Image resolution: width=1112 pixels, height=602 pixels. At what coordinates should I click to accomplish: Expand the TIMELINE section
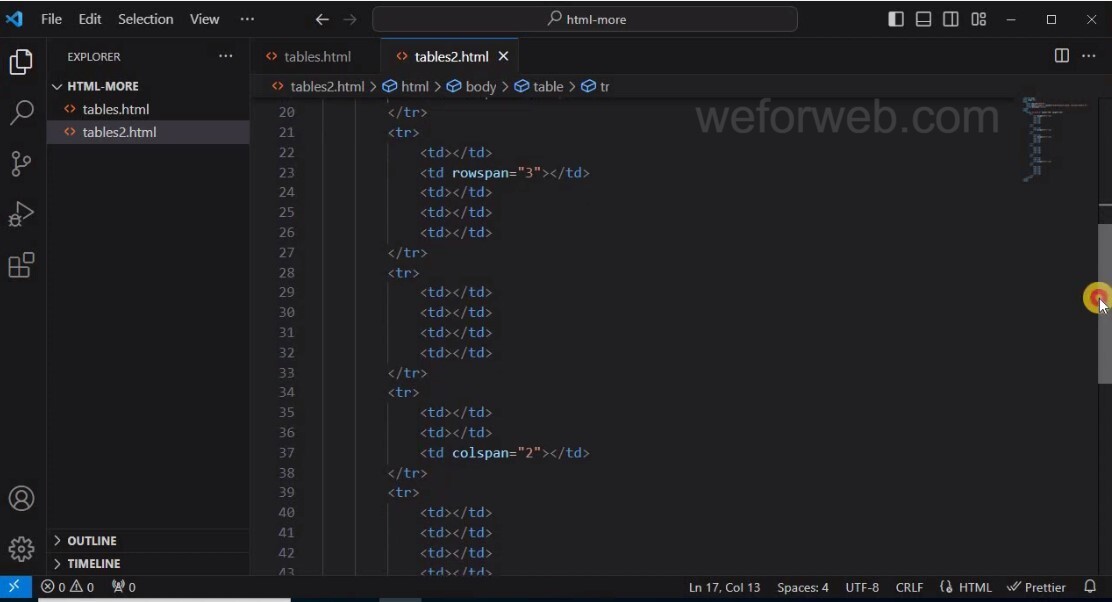coord(93,564)
